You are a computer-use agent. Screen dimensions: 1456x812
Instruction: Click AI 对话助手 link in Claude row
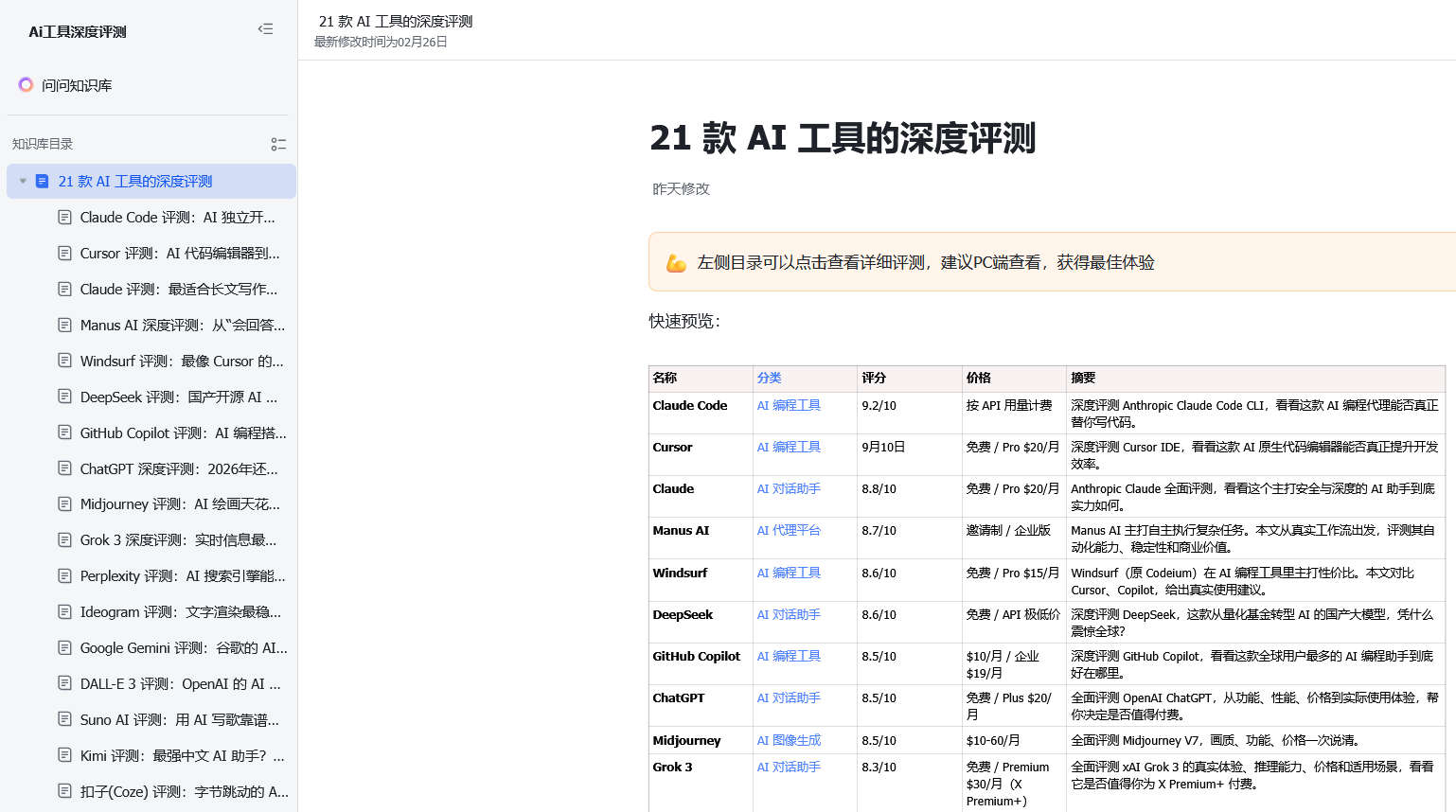click(789, 489)
